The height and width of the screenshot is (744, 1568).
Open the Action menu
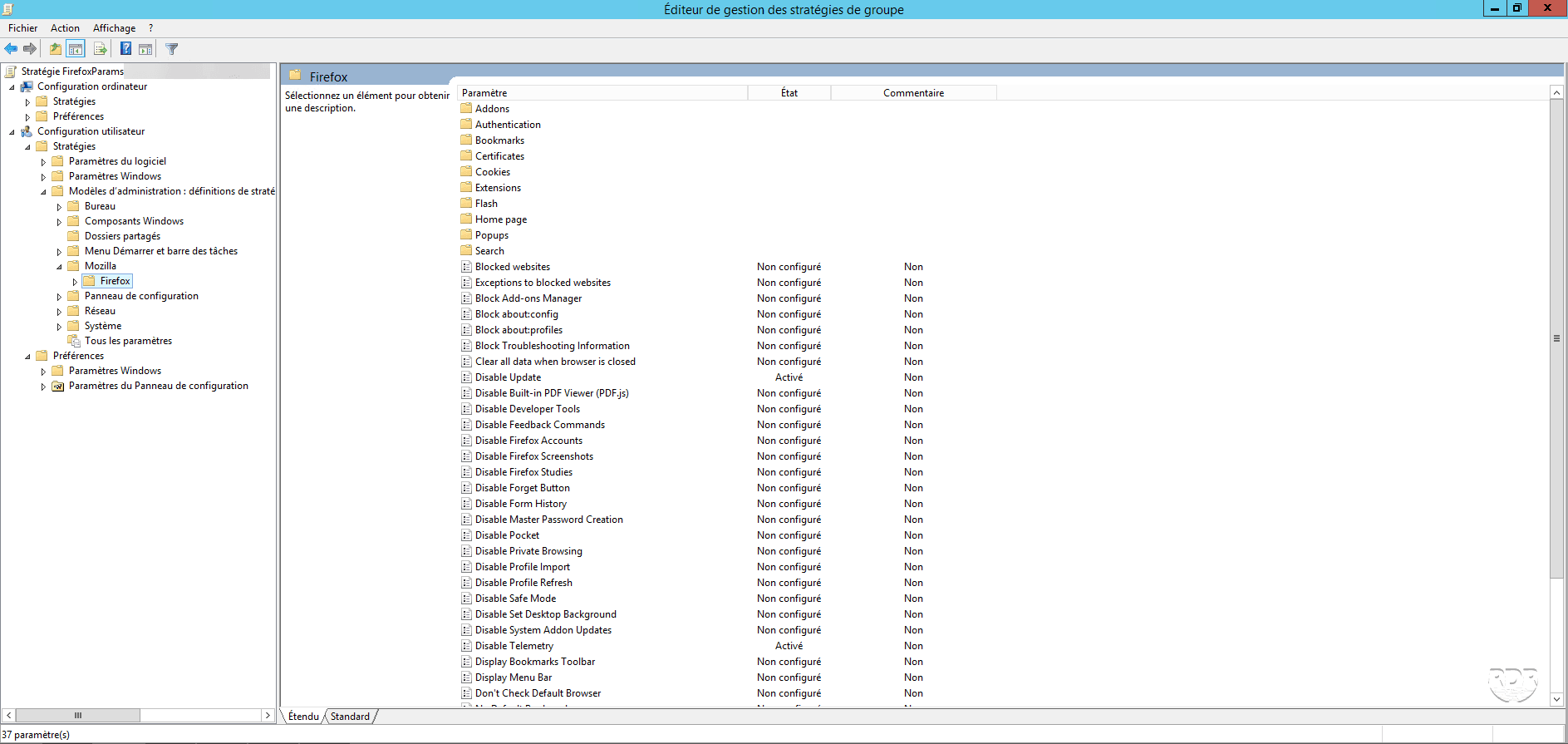tap(65, 28)
